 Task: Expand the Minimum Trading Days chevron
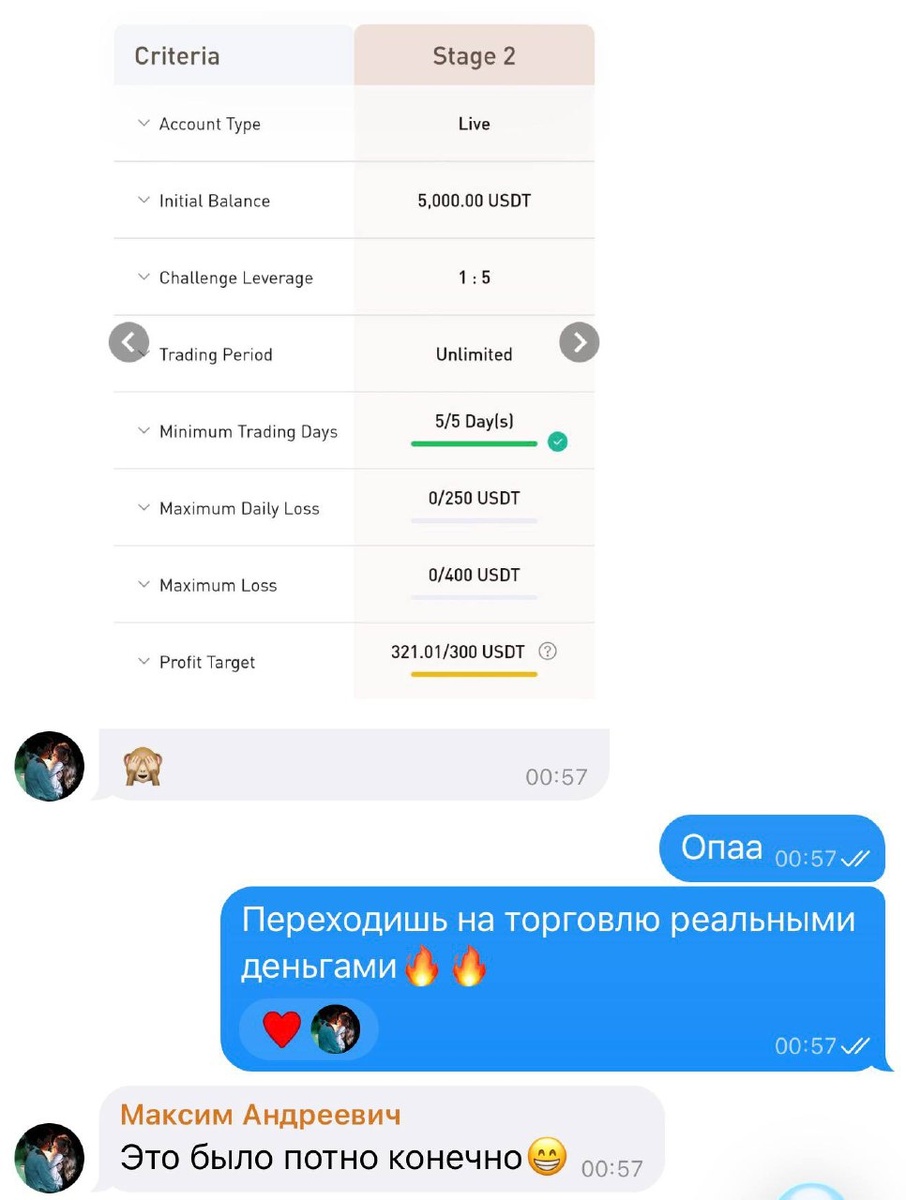(143, 431)
